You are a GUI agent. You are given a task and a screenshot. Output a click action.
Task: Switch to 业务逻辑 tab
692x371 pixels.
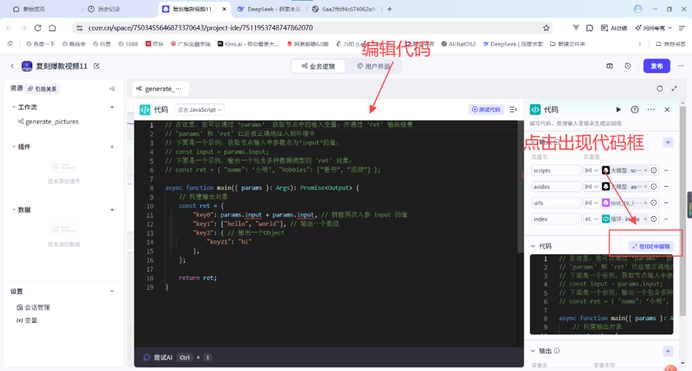(318, 66)
